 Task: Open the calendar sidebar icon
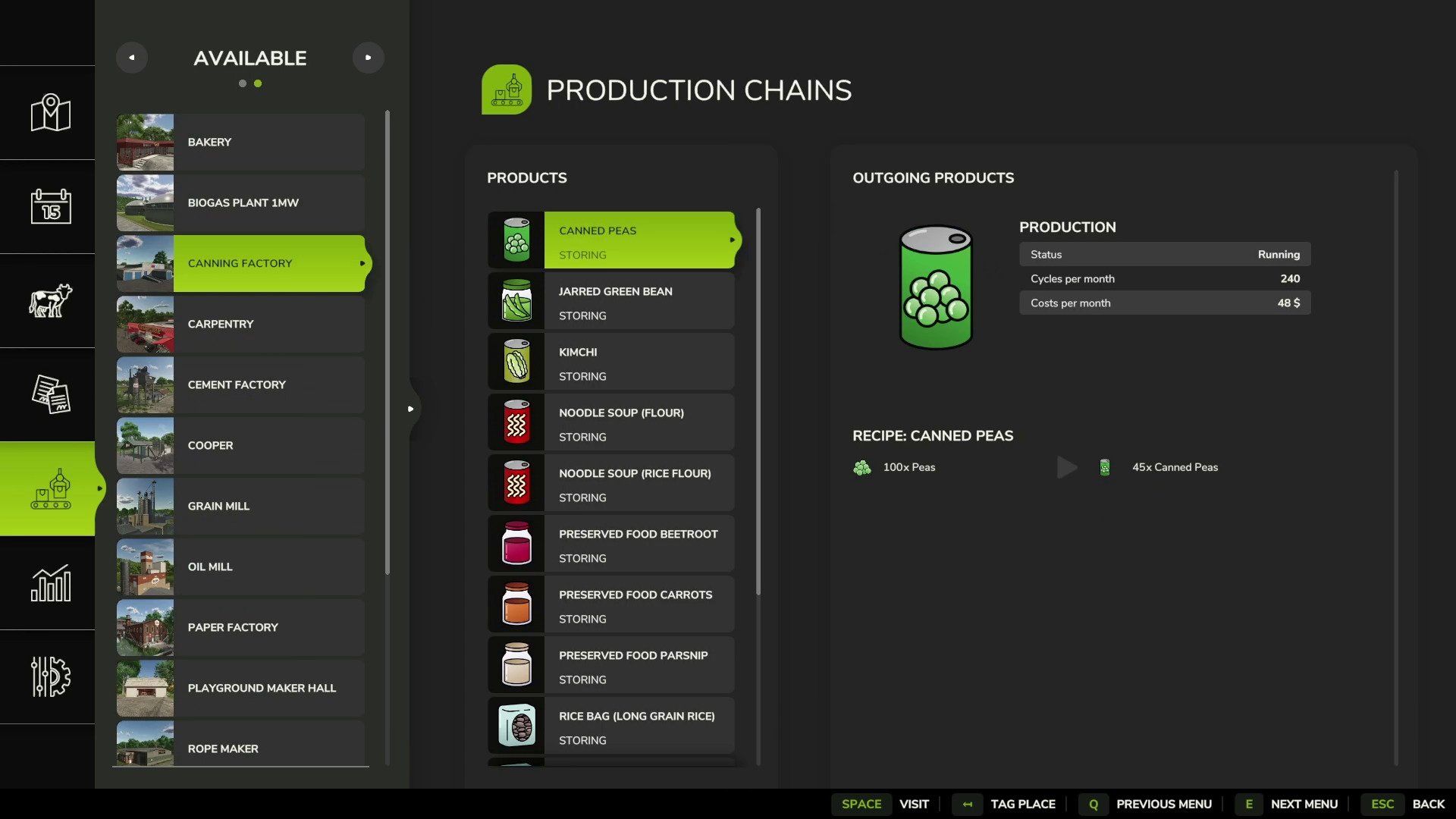[50, 206]
